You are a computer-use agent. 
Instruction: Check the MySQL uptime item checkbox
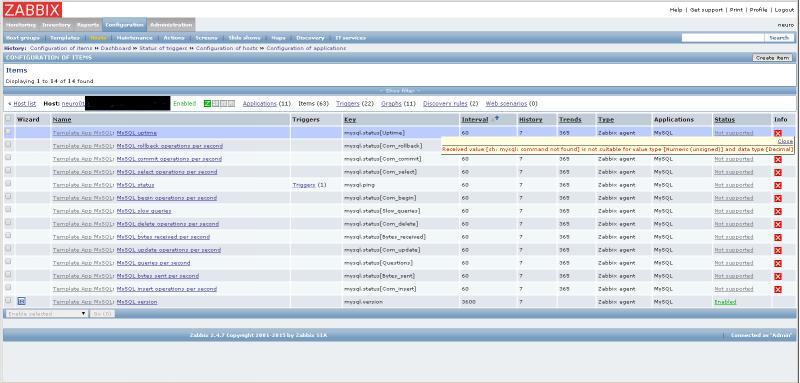click(8, 132)
